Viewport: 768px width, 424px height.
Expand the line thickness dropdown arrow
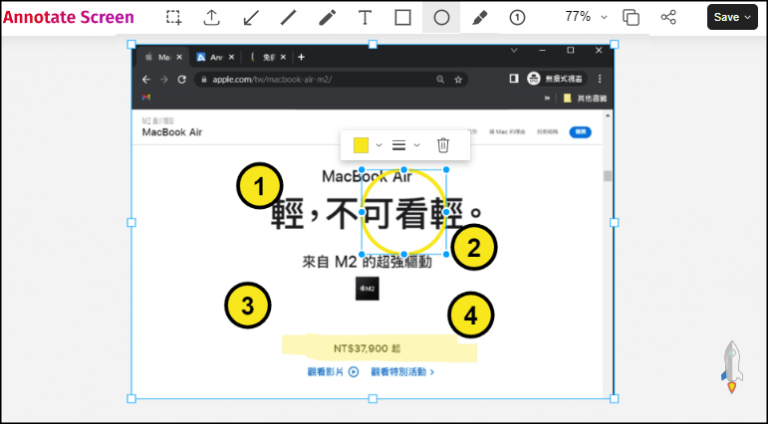[x=417, y=145]
